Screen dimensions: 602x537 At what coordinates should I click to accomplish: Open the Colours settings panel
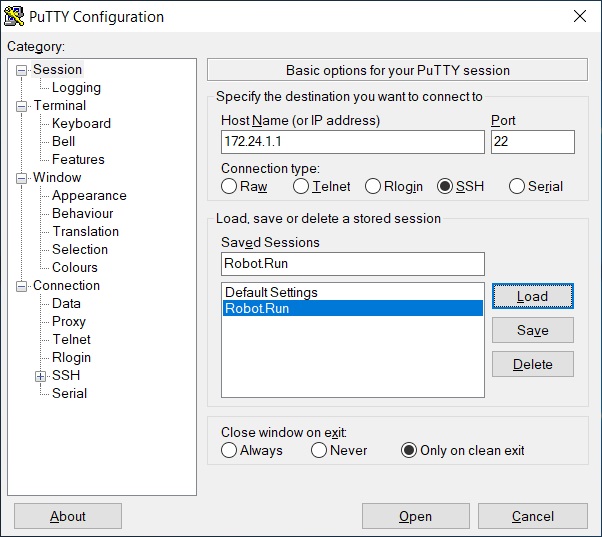pos(75,267)
